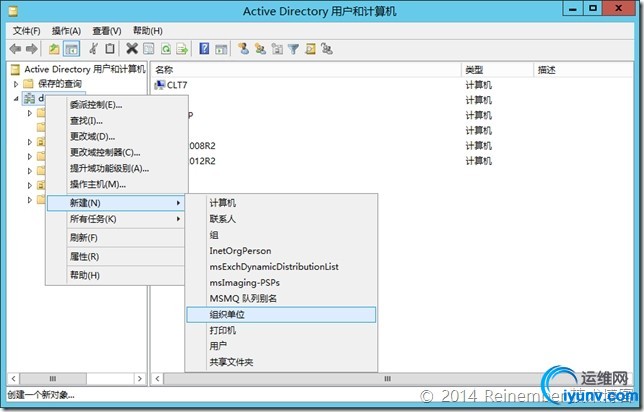The width and height of the screenshot is (644, 412).
Task: Select 更改域控制器(C)... menu entry
Action: tap(117, 152)
